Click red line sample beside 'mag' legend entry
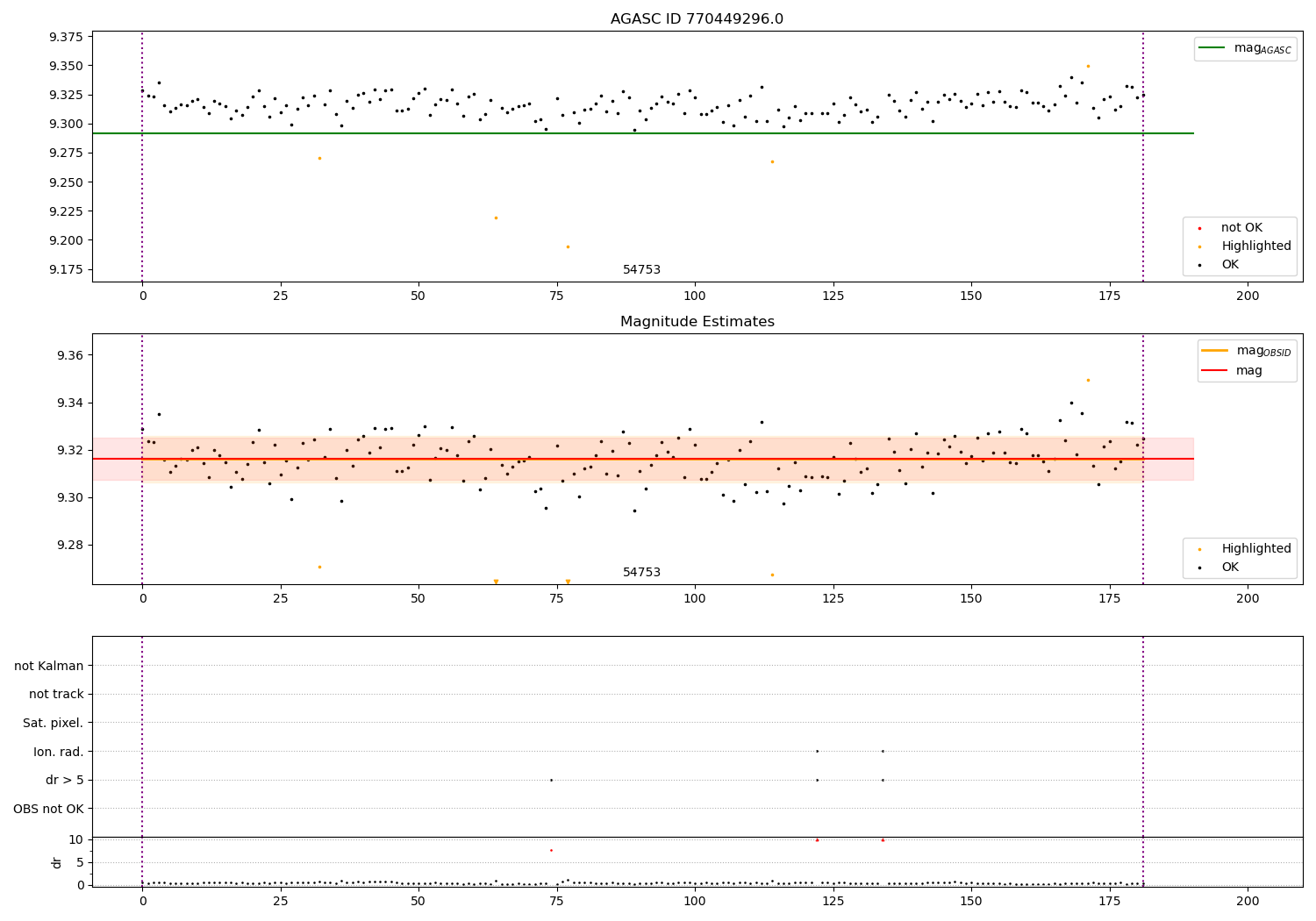The image size is (1316, 921). (1215, 371)
